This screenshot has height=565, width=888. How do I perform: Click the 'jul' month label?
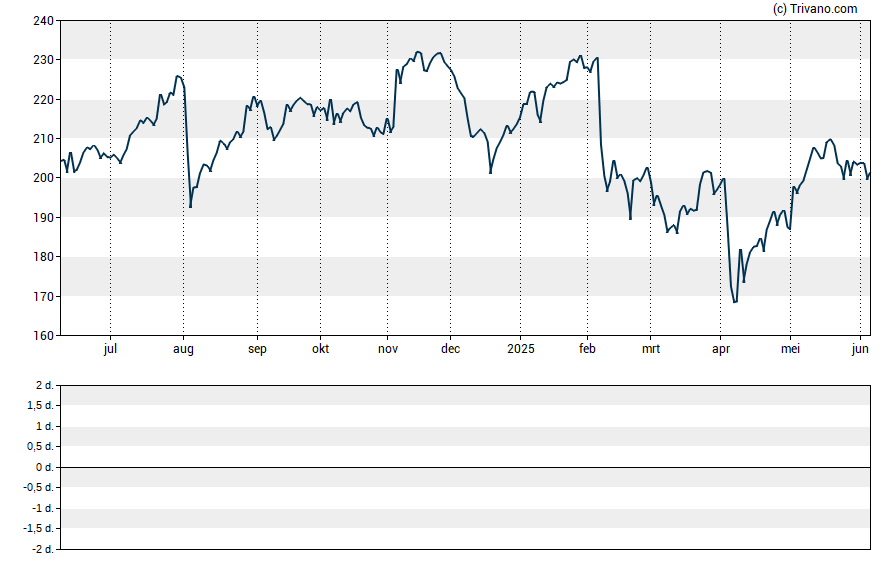[x=110, y=349]
